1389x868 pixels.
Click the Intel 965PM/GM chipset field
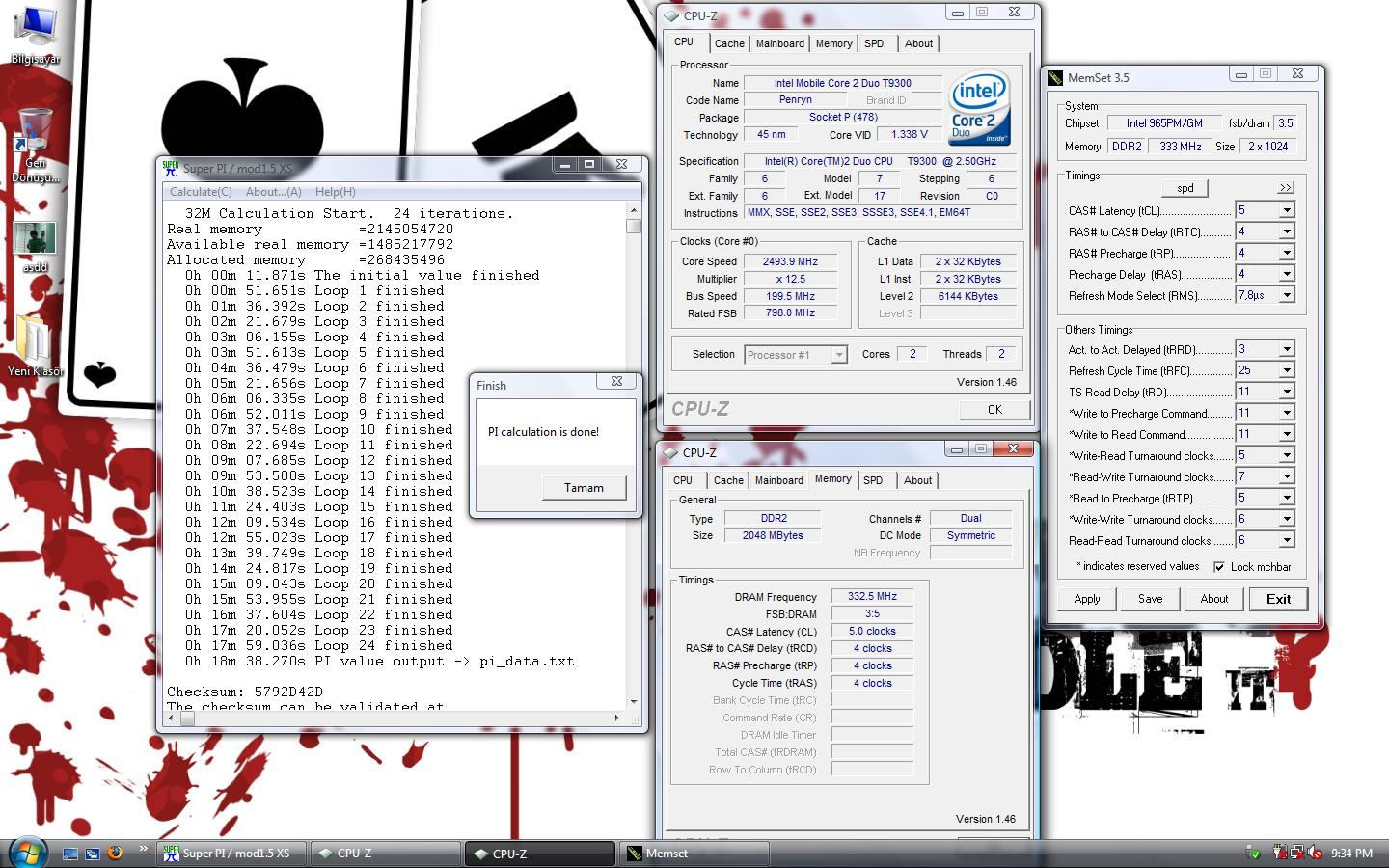point(1164,123)
